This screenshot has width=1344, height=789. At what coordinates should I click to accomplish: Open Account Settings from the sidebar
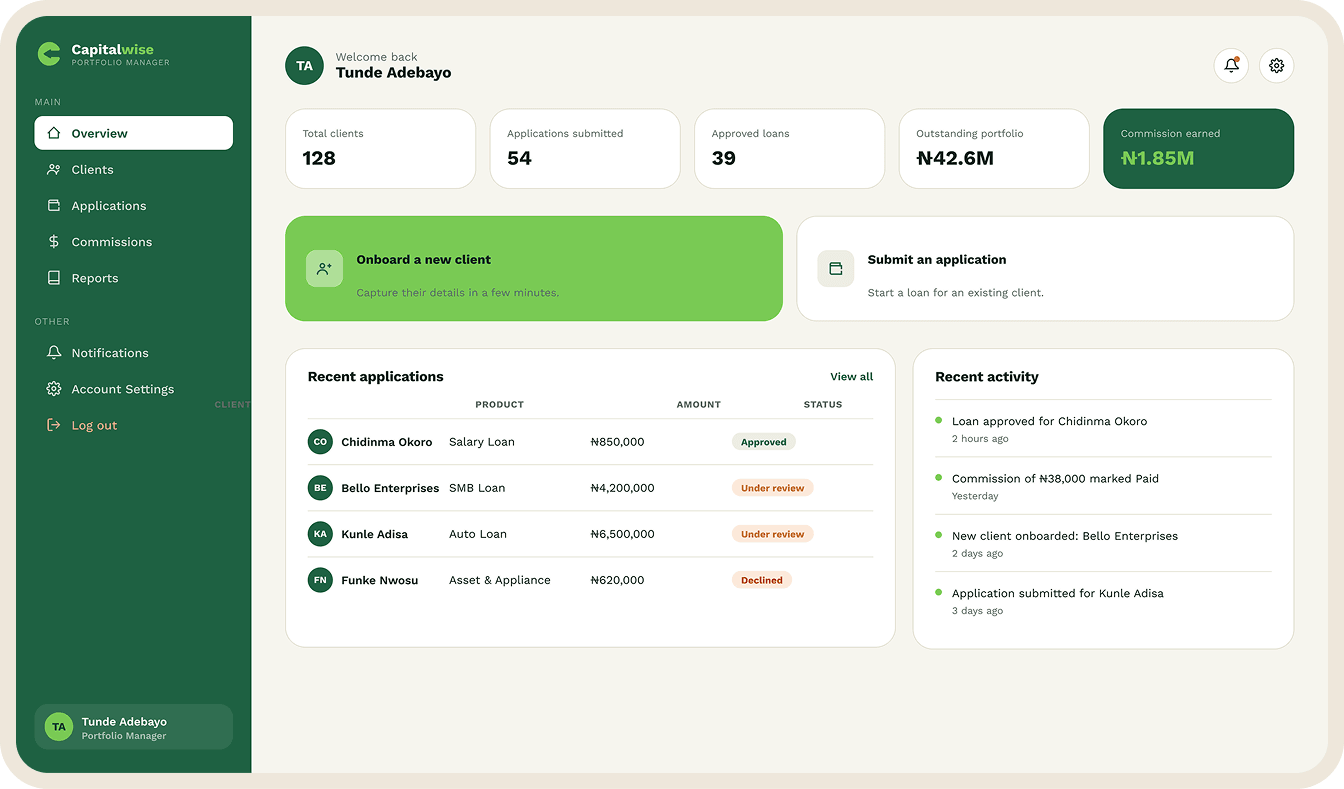(134, 389)
